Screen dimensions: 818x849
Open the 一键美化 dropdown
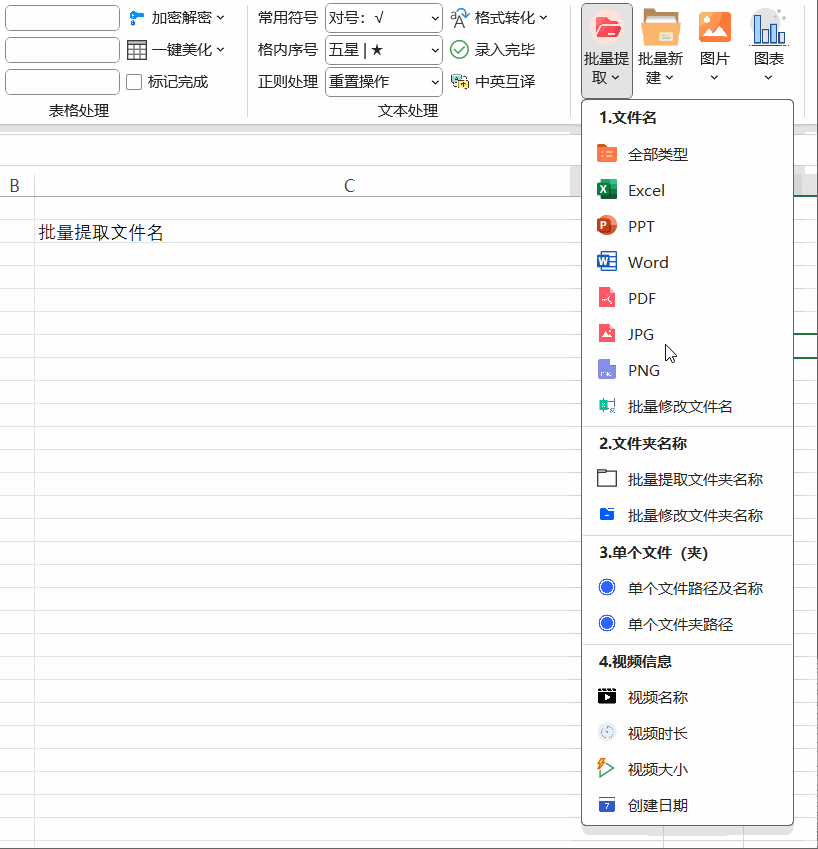tap(176, 50)
